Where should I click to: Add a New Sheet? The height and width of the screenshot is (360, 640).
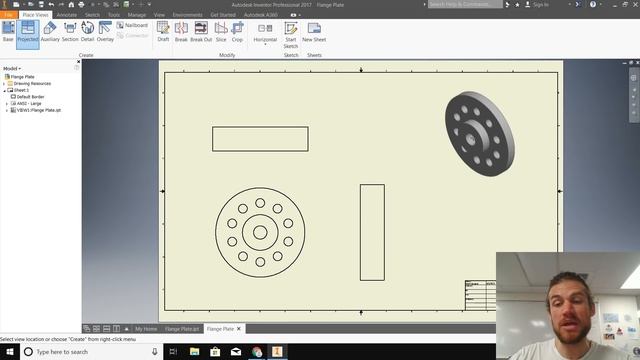click(314, 32)
